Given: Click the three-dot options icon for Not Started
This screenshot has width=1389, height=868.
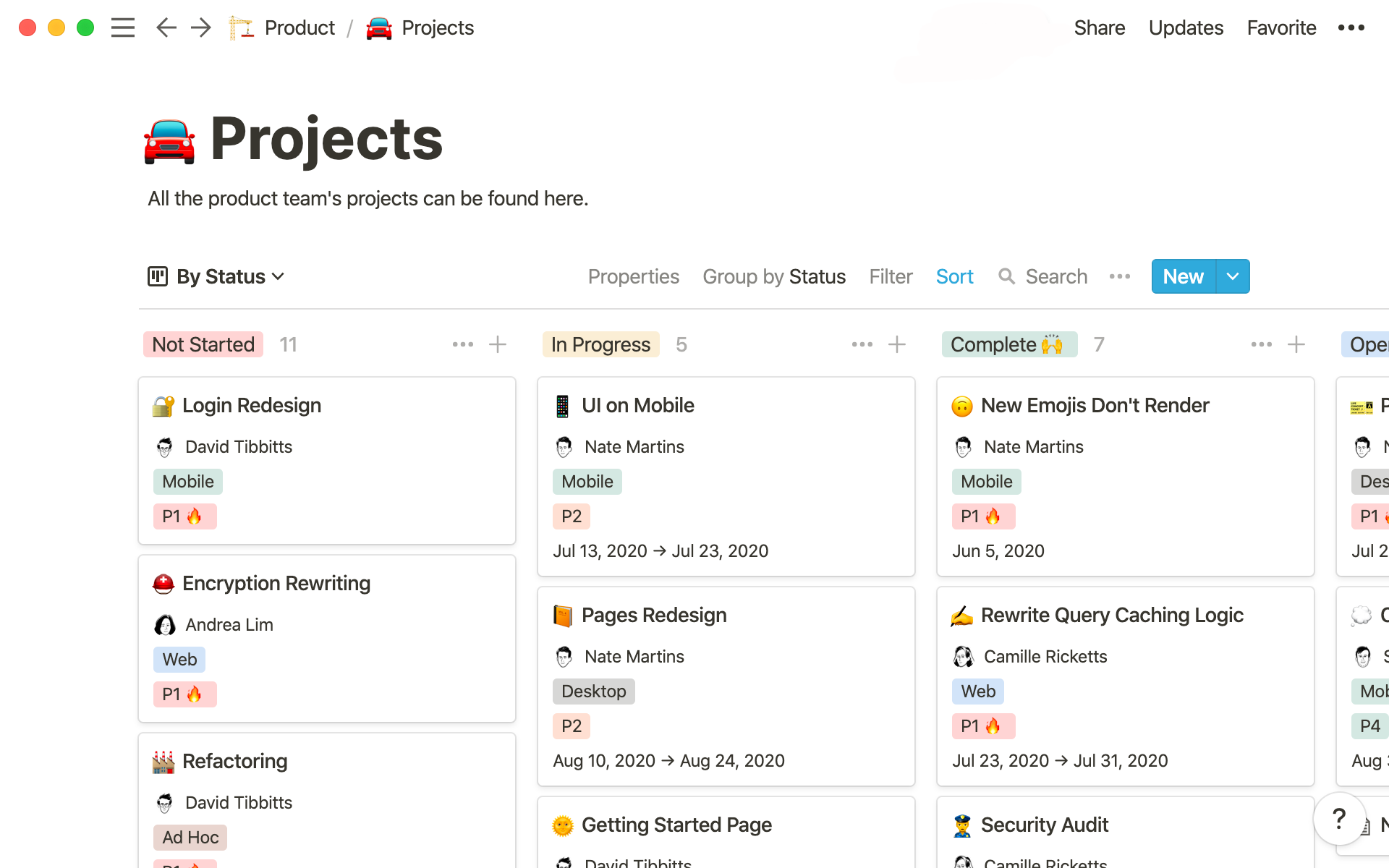Looking at the screenshot, I should pos(462,343).
